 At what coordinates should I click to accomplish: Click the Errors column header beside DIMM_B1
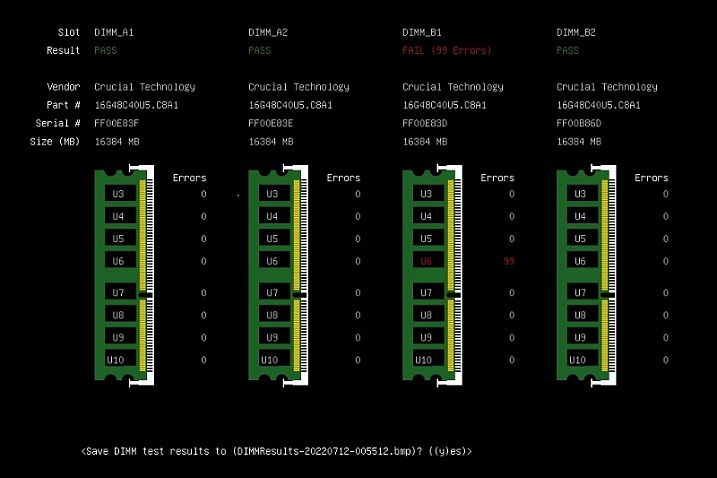(498, 177)
